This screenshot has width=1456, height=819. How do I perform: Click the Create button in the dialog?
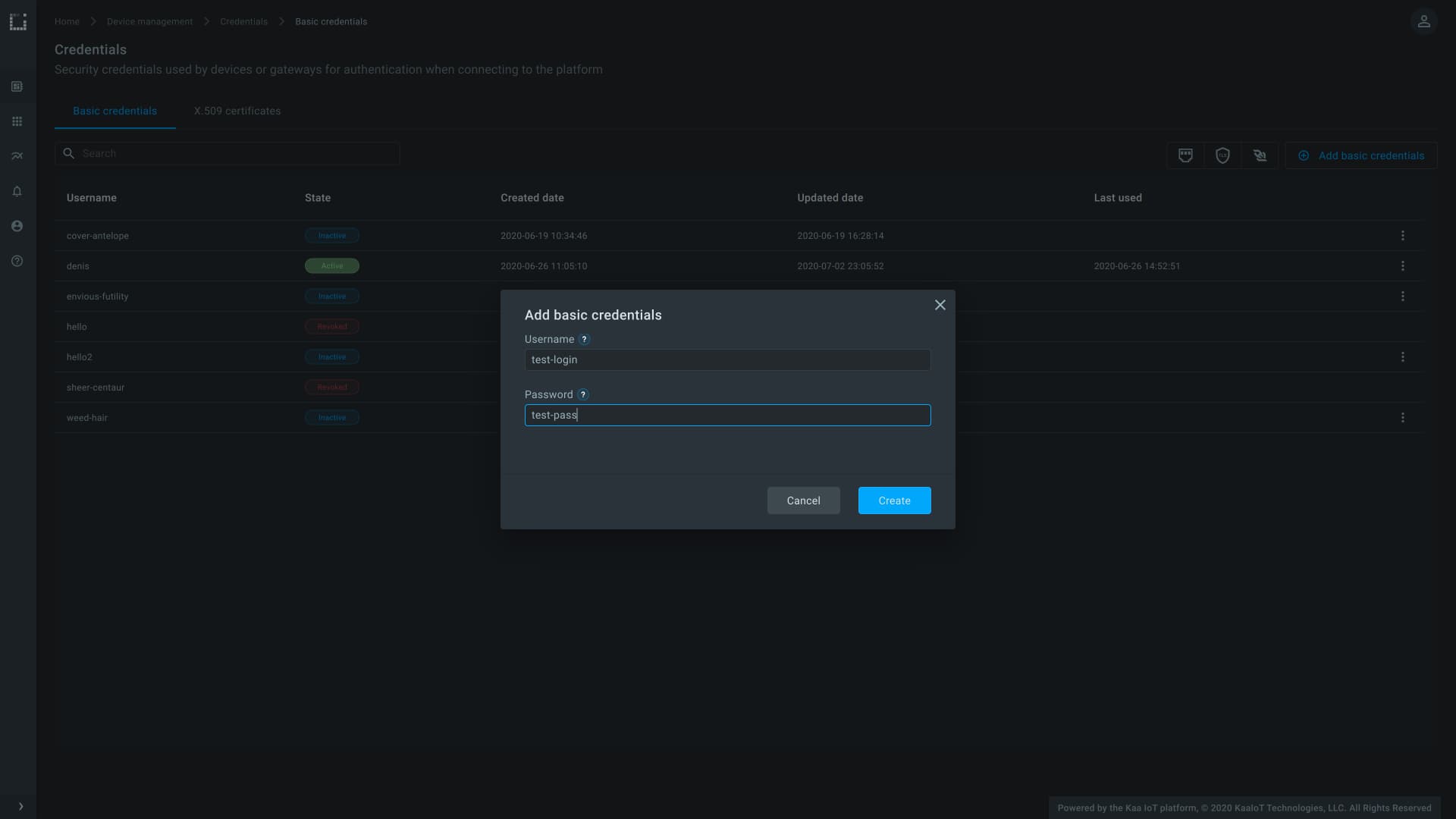coord(895,500)
